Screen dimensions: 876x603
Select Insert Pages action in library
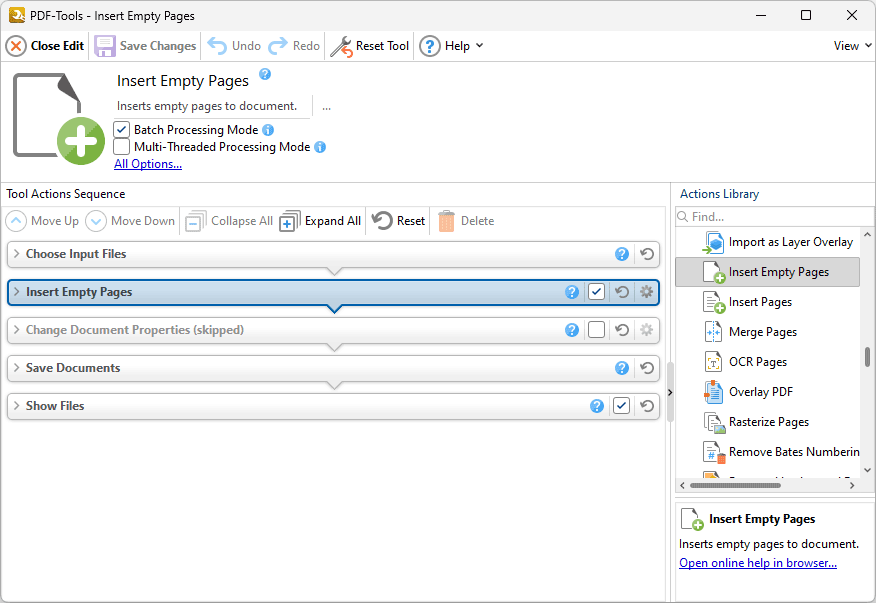point(747,302)
